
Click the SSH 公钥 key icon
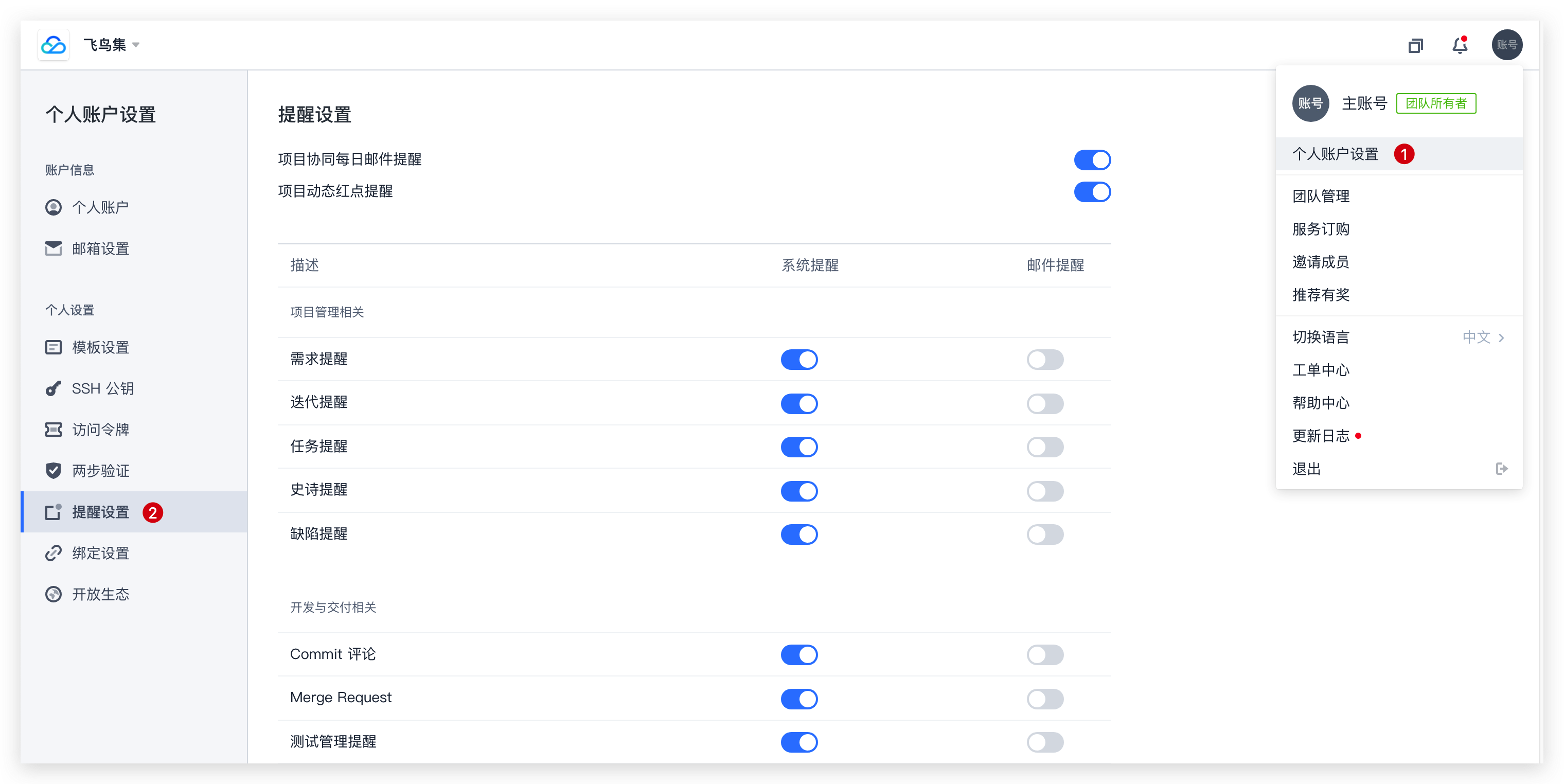pos(54,389)
